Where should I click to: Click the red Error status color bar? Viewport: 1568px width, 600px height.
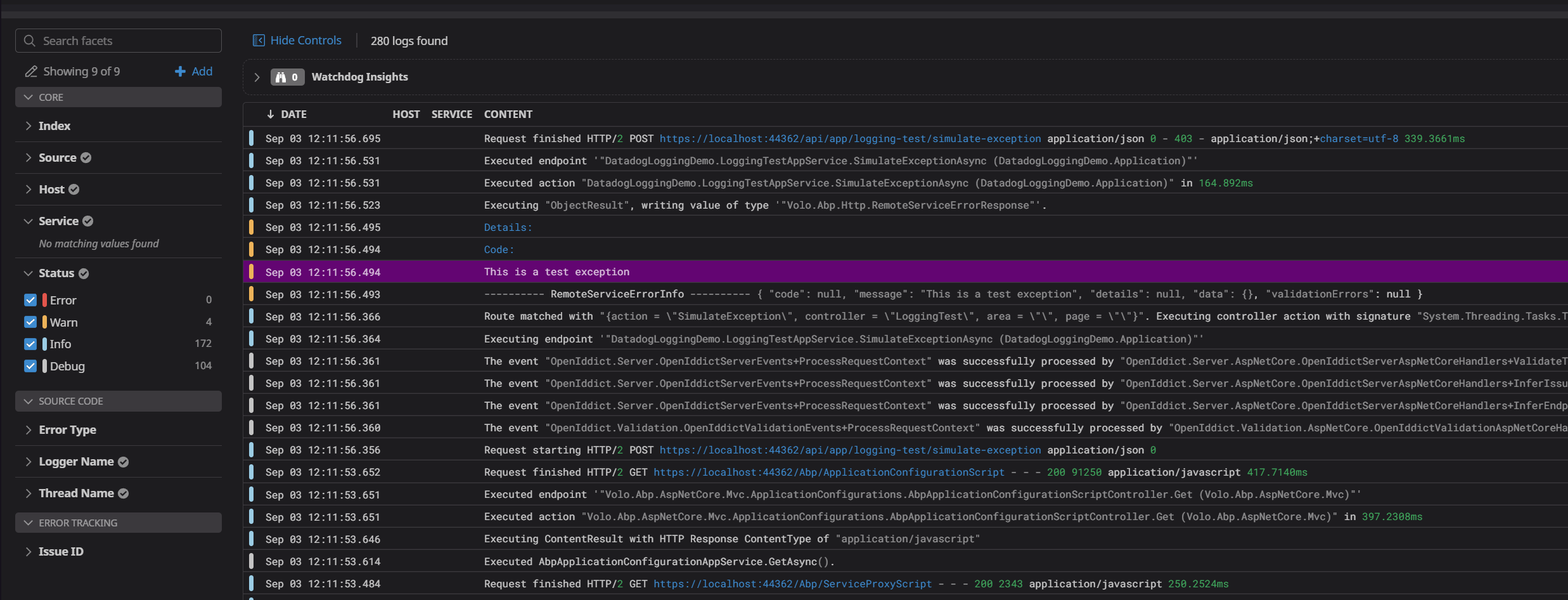click(44, 300)
